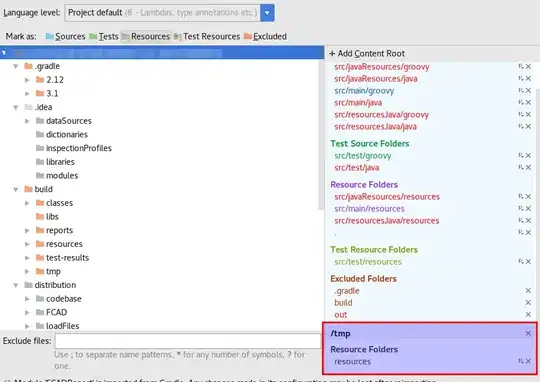Select the libraries folder
540x382 pixels.
pos(55,162)
